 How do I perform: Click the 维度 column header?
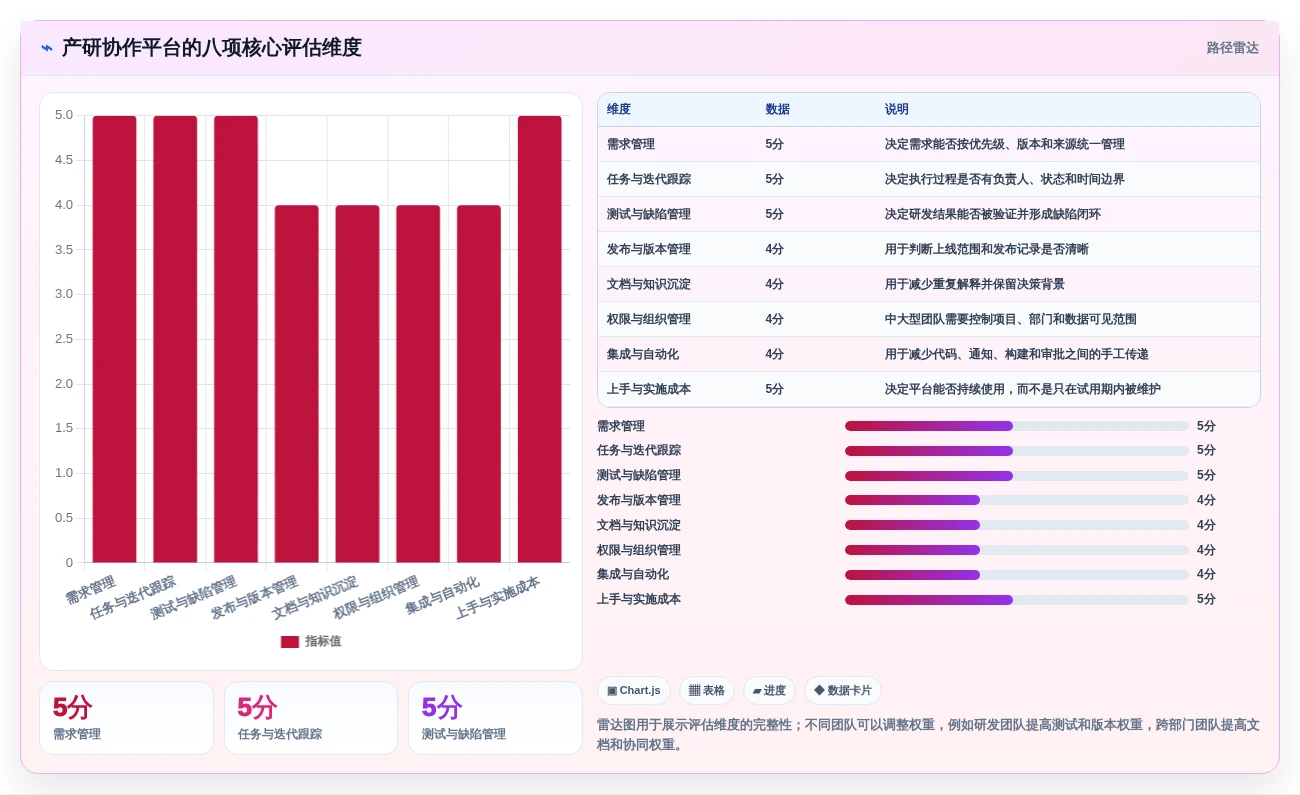tap(619, 110)
